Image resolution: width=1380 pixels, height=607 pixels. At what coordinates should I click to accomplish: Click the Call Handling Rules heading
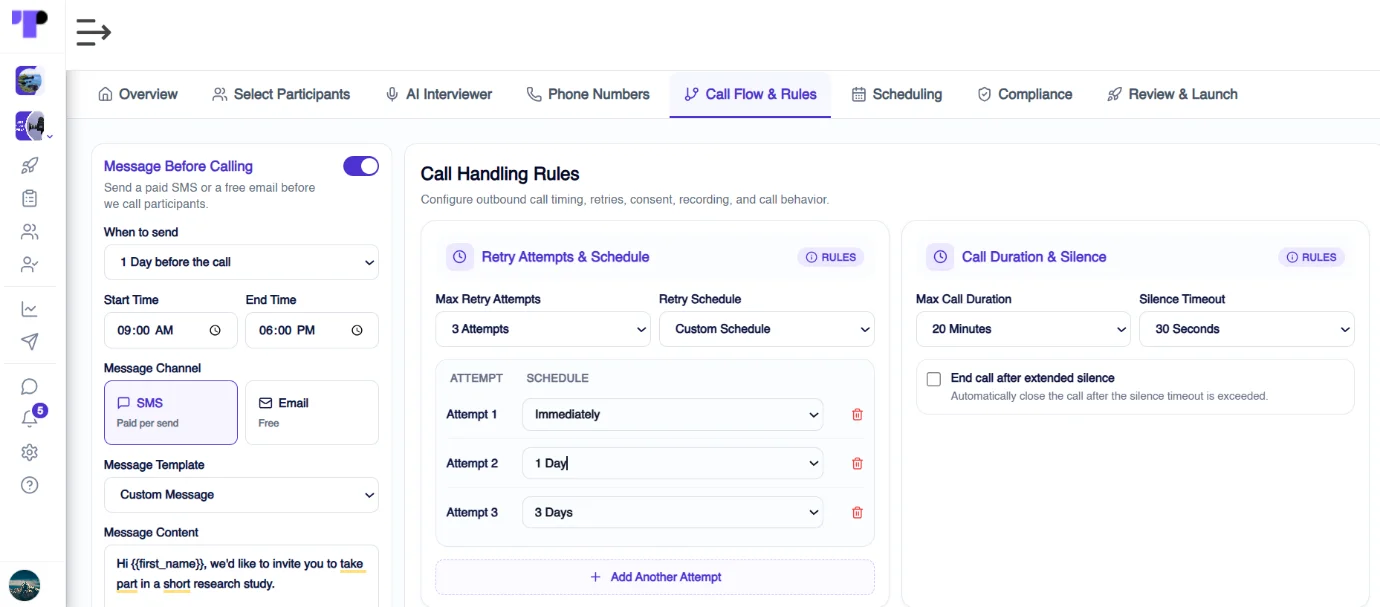(x=500, y=174)
